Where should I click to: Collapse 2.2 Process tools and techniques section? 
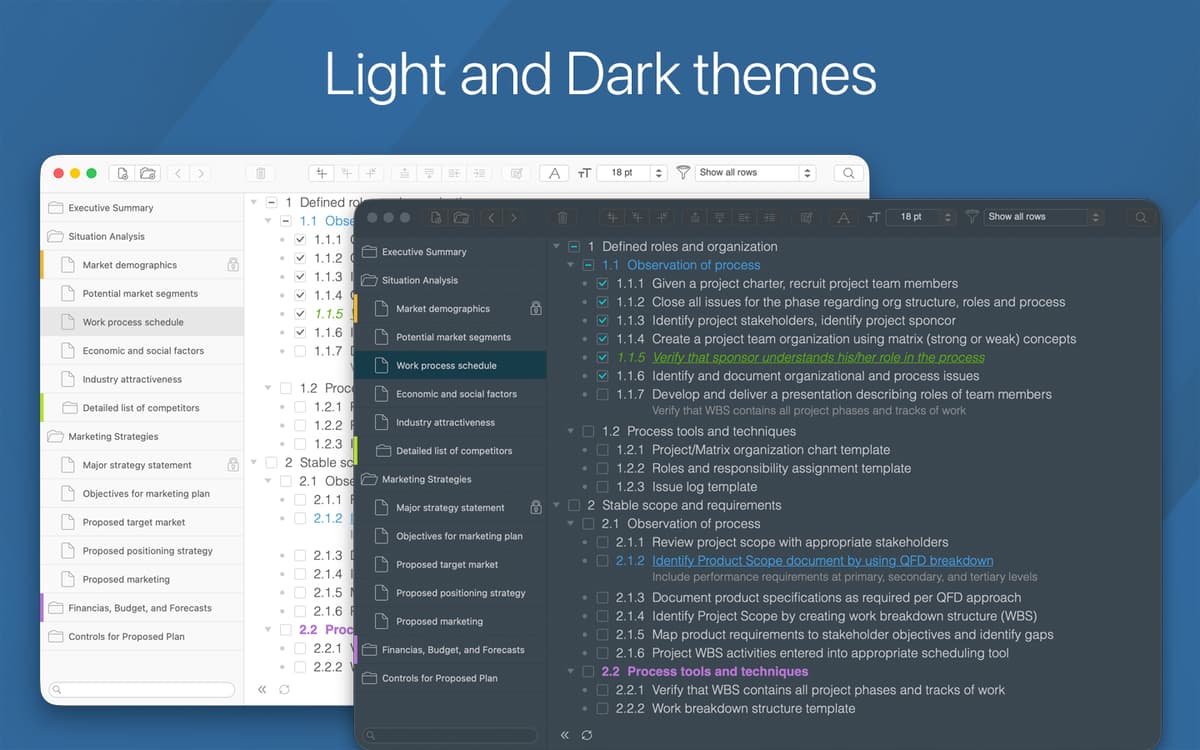coord(571,672)
